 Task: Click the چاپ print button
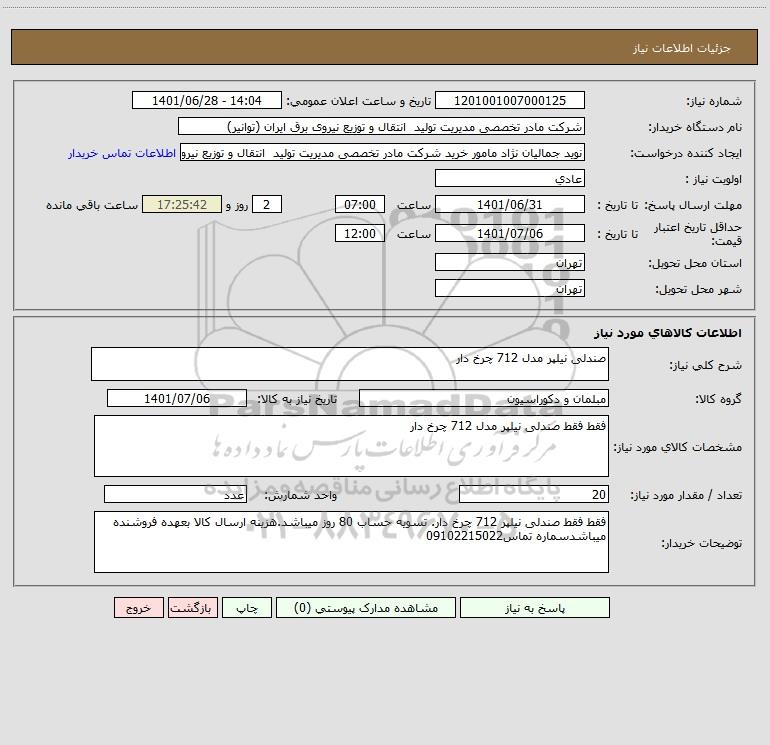click(247, 607)
